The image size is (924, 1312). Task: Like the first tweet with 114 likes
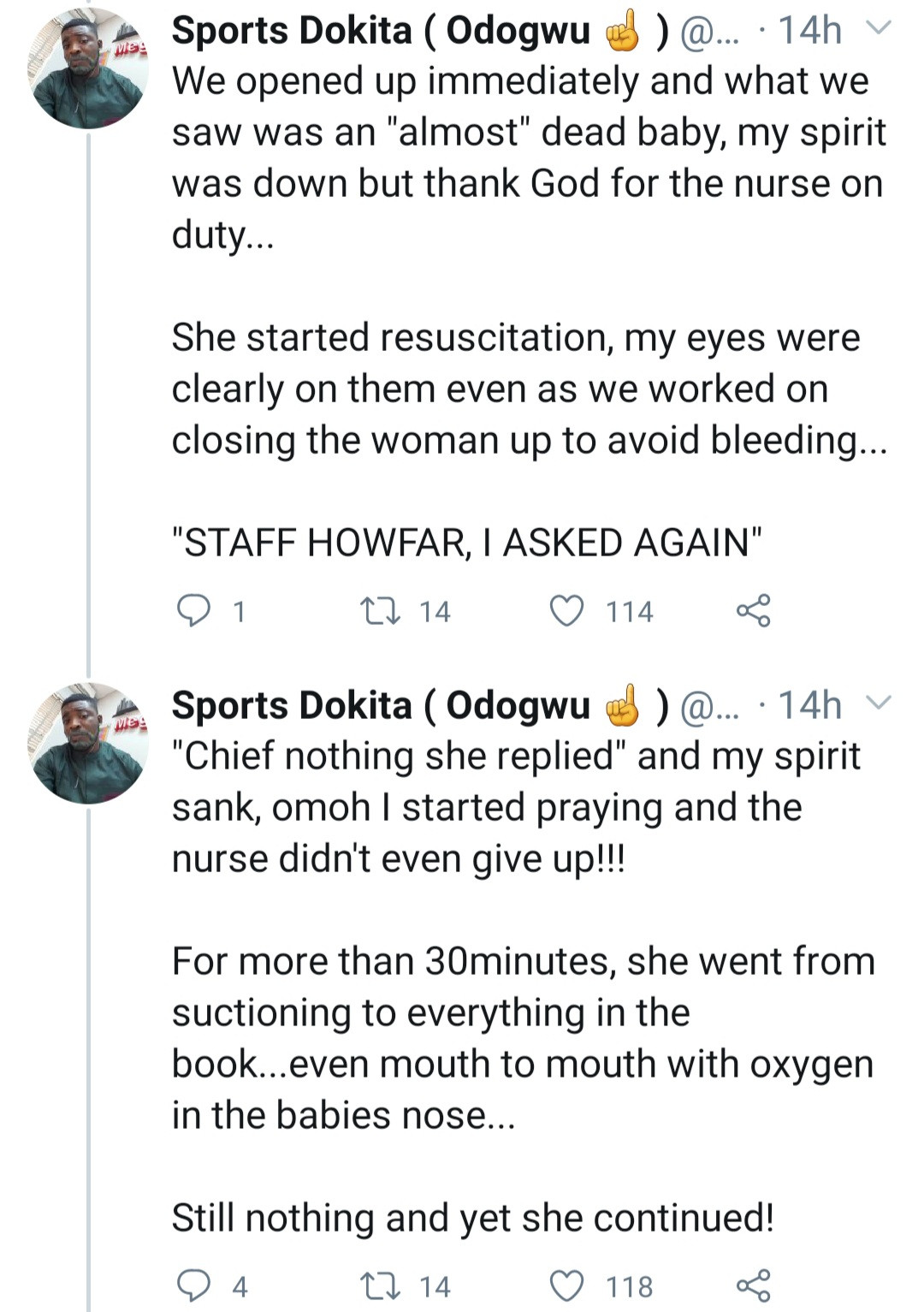point(566,611)
